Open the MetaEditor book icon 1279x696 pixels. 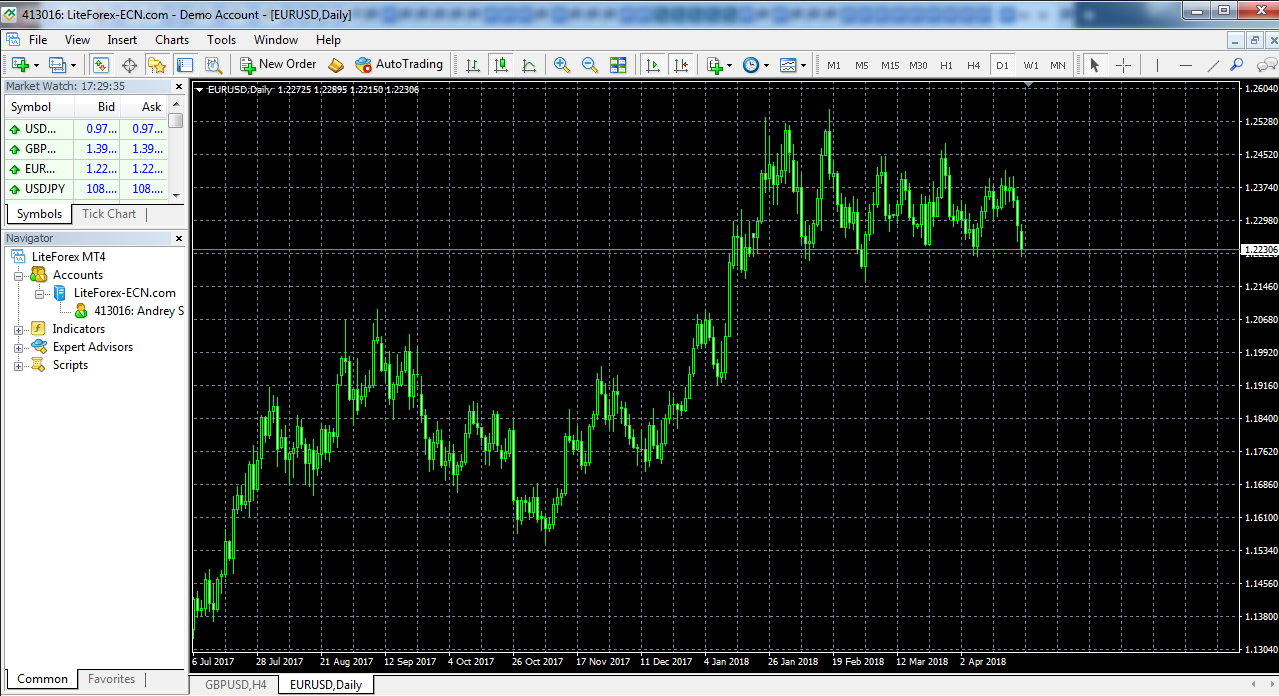(336, 64)
